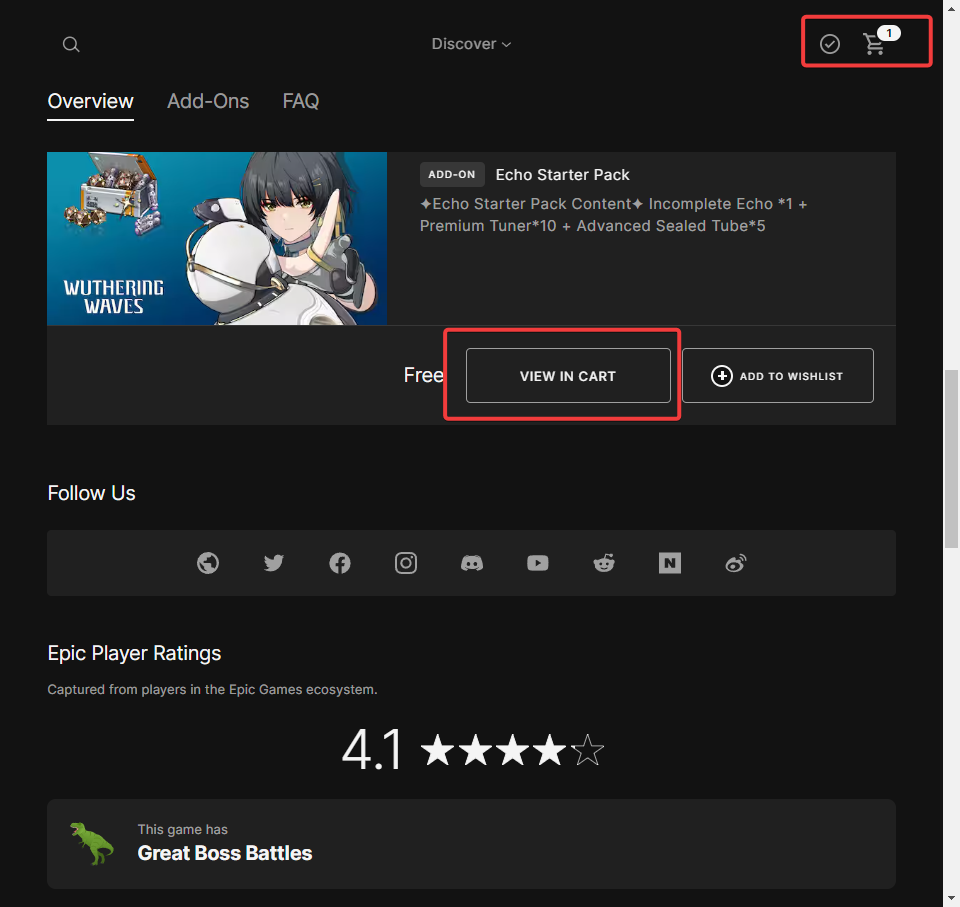Click the checkmark status icon
Screen dimensions: 960x907
pos(830,44)
